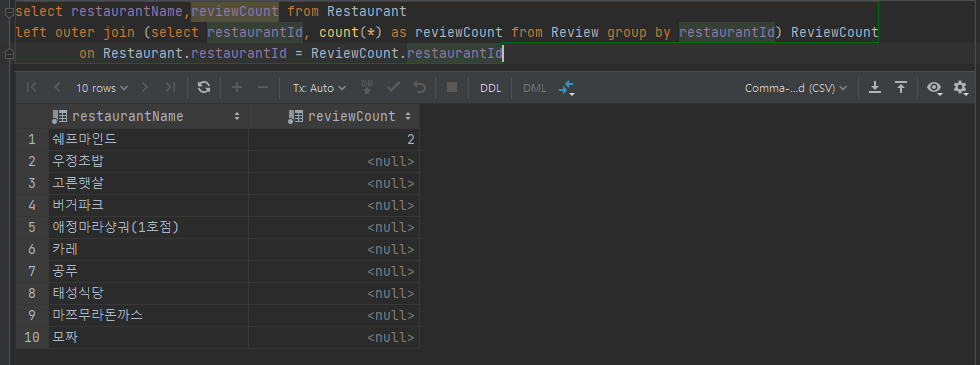Select the cell '우정초밥'
980x365 pixels.
(x=149, y=161)
